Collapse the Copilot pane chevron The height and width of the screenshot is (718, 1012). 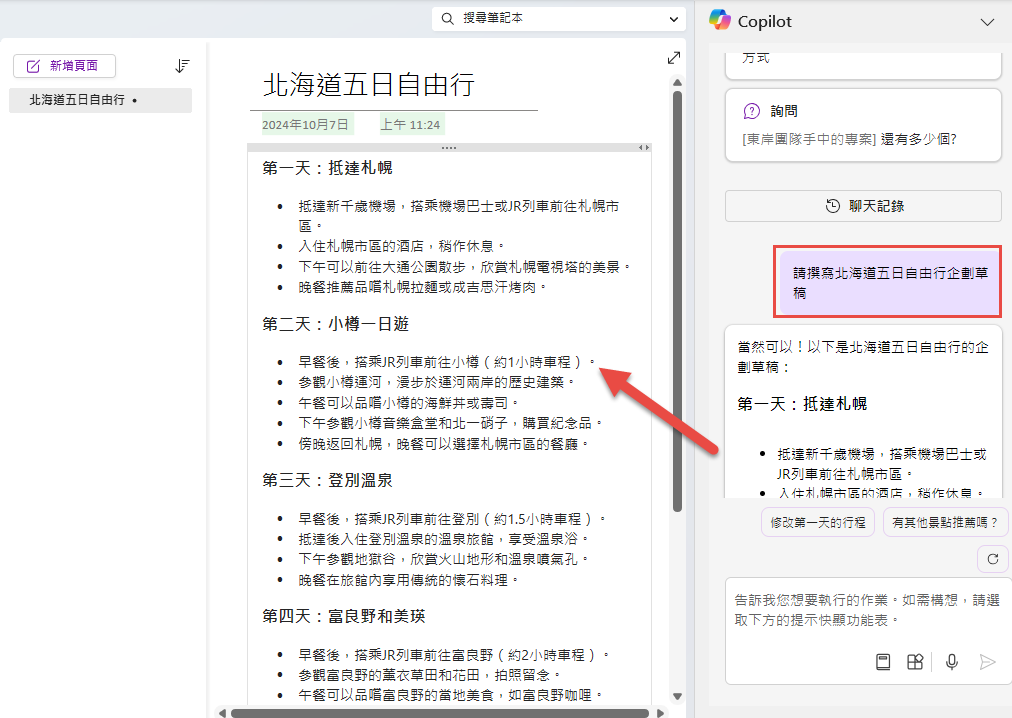[x=987, y=22]
